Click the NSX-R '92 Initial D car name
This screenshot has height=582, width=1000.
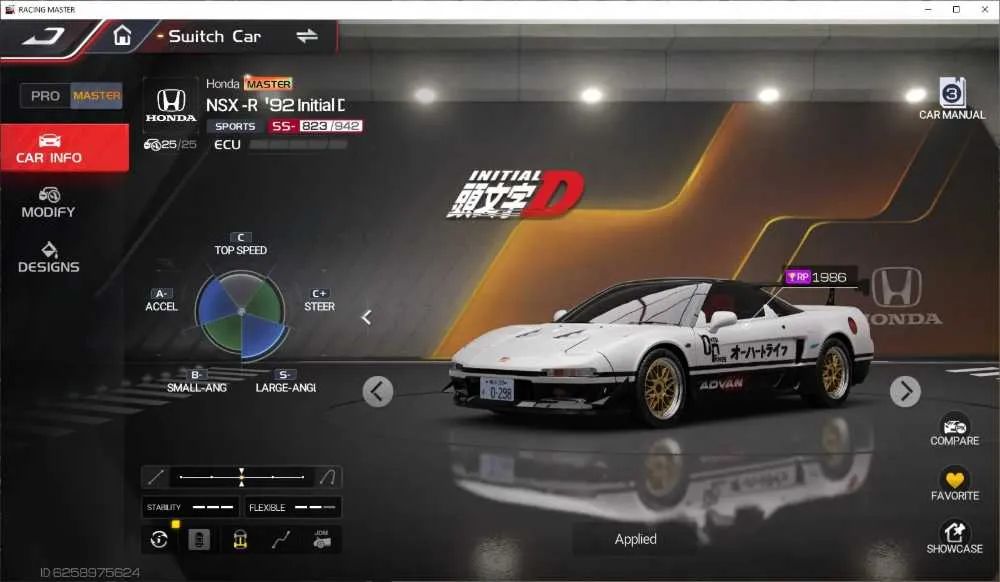[x=276, y=105]
